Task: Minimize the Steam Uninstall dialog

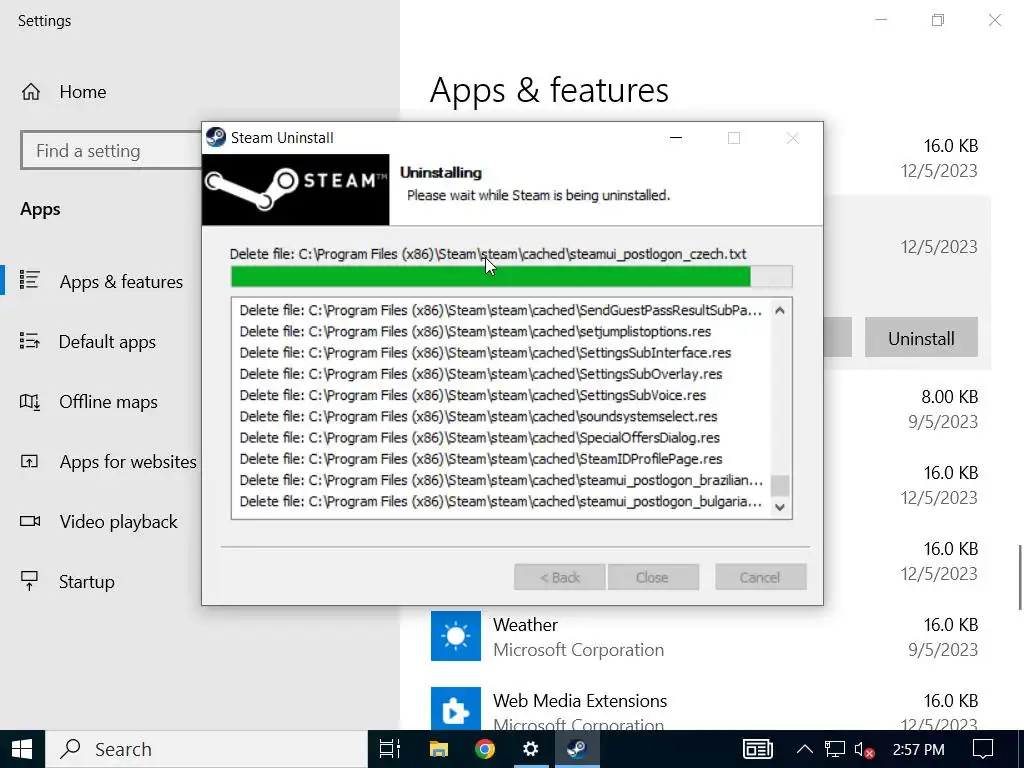Action: point(676,138)
